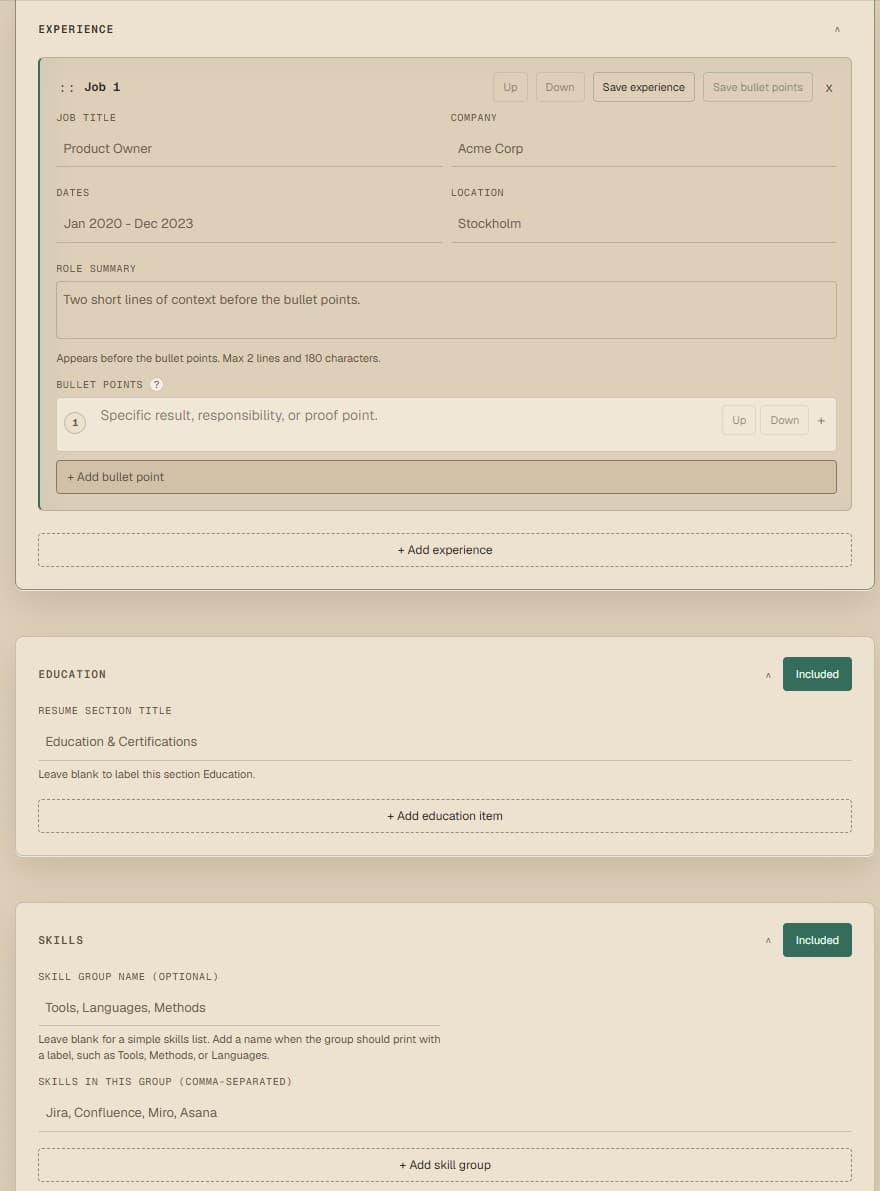Click the number 1 bullet badge

[75, 422]
